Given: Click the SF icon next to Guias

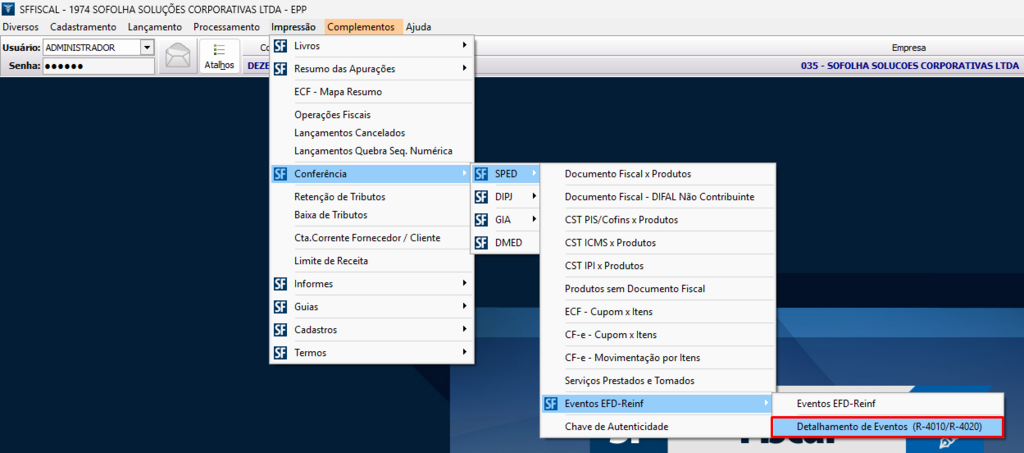Looking at the screenshot, I should 281,307.
